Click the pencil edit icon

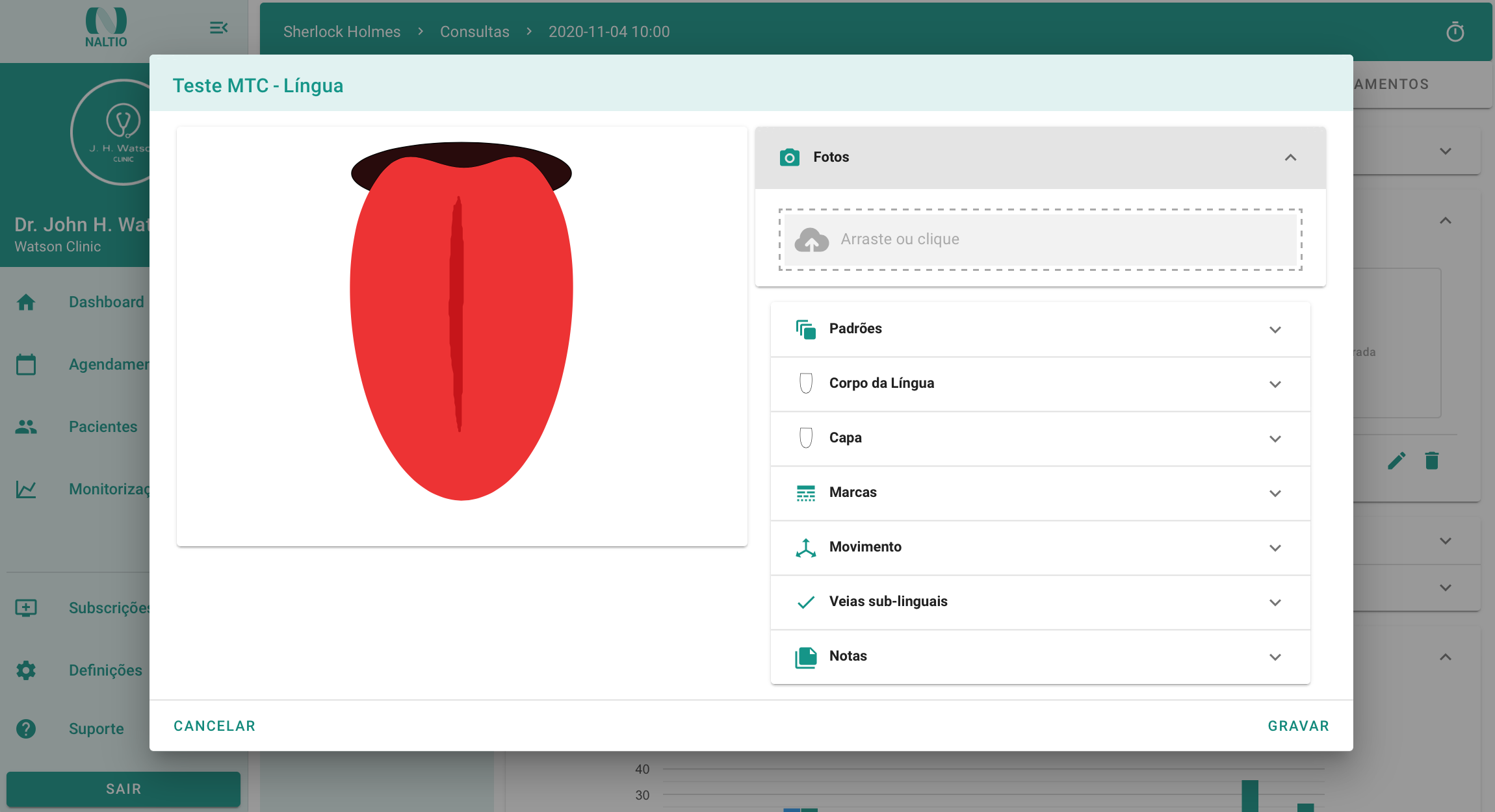coord(1396,461)
